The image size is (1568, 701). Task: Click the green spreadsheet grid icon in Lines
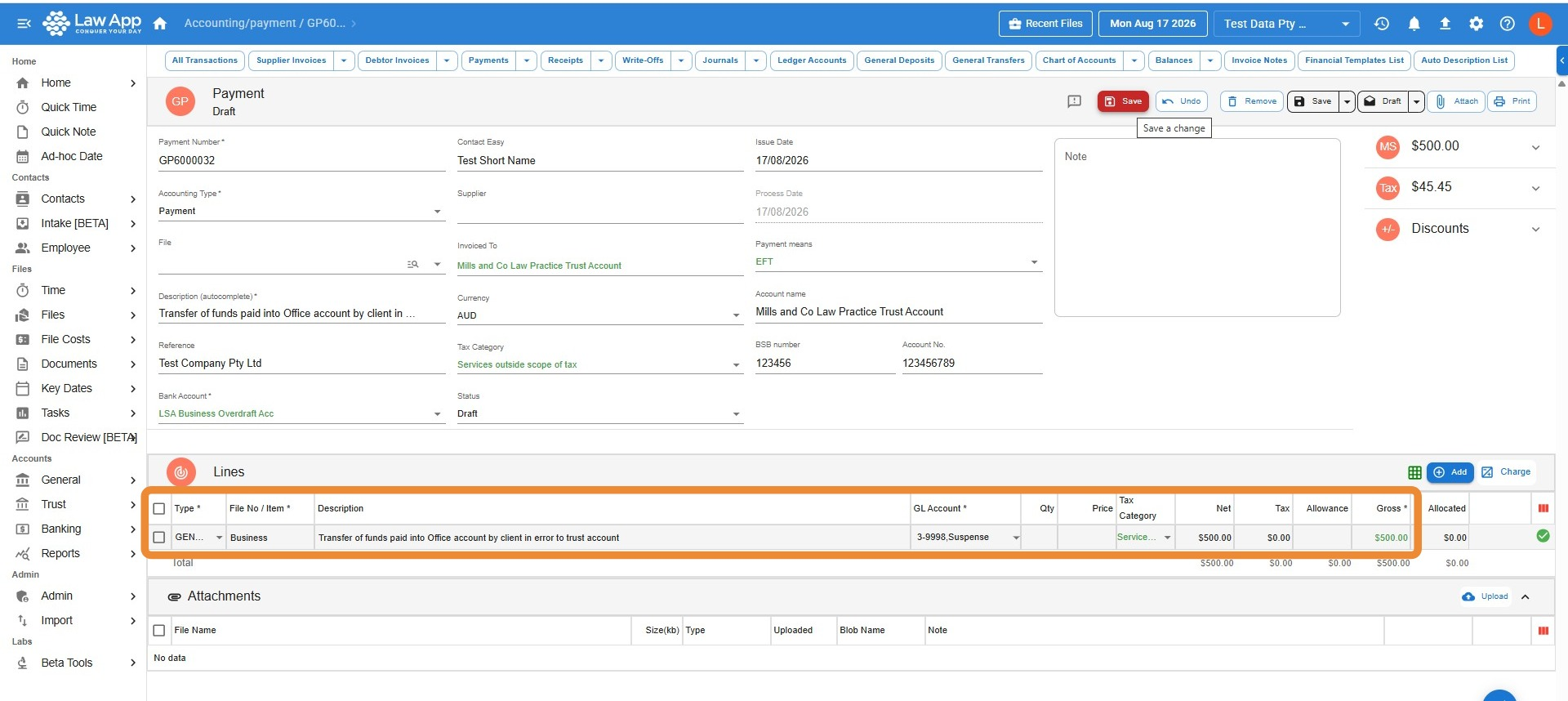[x=1414, y=472]
